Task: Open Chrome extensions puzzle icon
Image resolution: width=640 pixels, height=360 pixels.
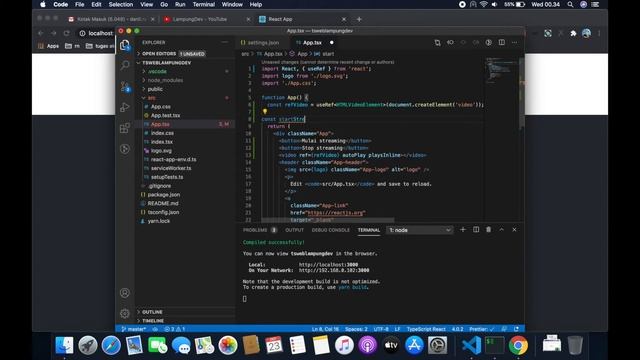Action: pyautogui.click(x=573, y=33)
